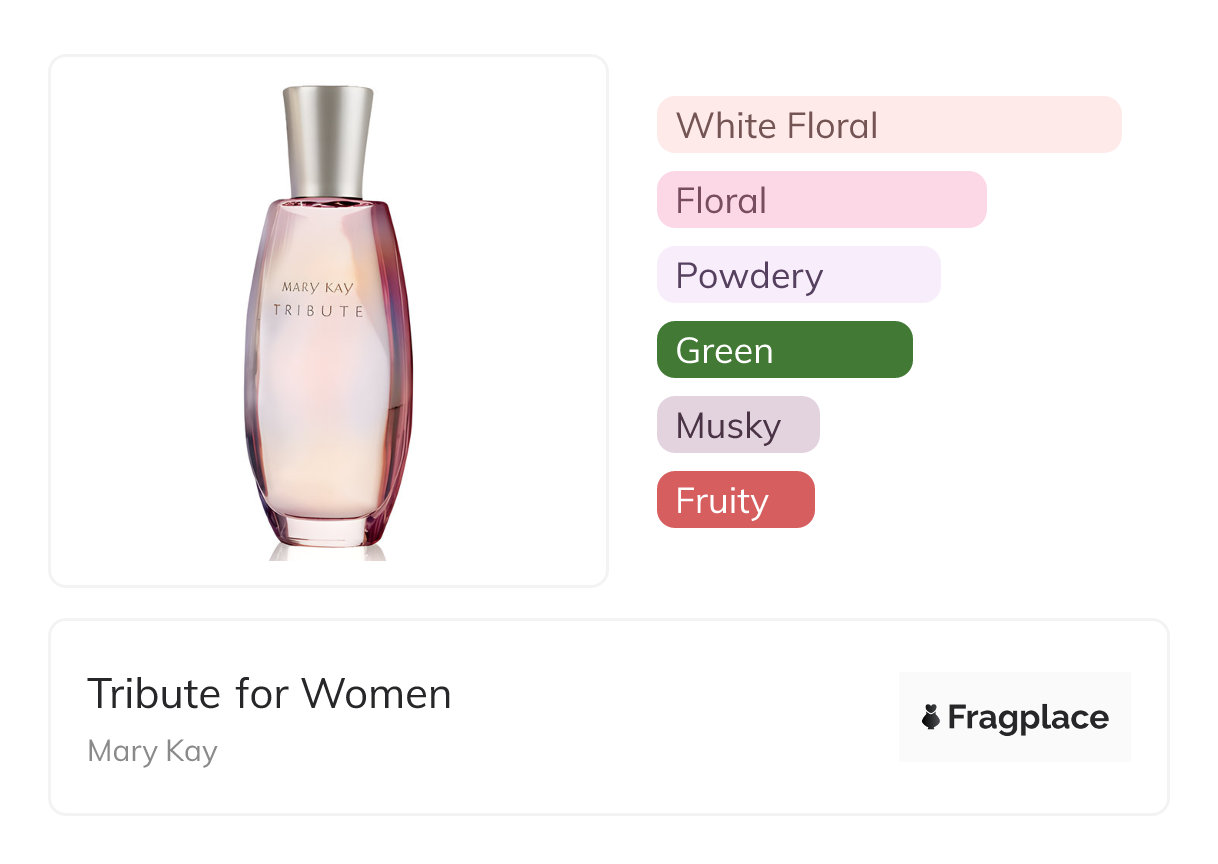
Task: Click the Fragplace wordmark text
Action: [x=1028, y=717]
